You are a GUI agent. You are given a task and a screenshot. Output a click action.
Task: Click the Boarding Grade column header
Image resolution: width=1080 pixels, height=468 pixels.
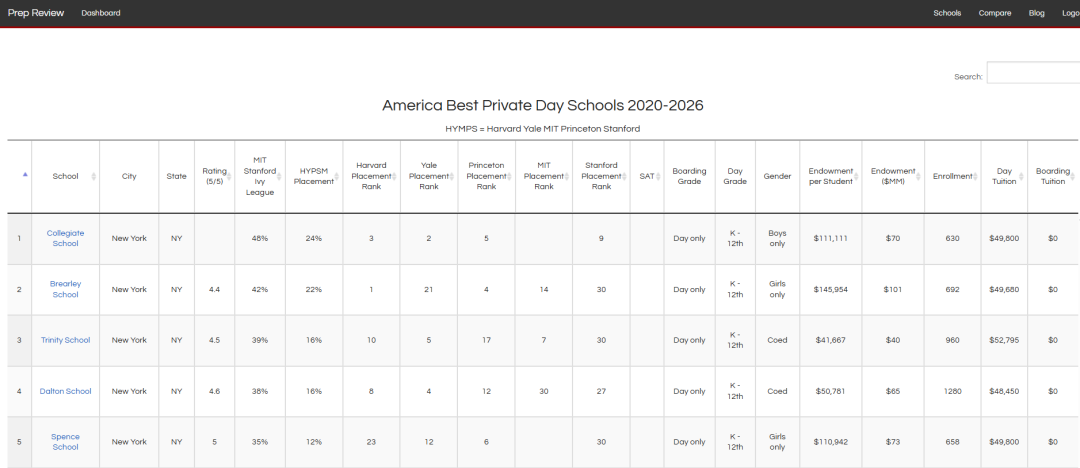pyautogui.click(x=689, y=176)
